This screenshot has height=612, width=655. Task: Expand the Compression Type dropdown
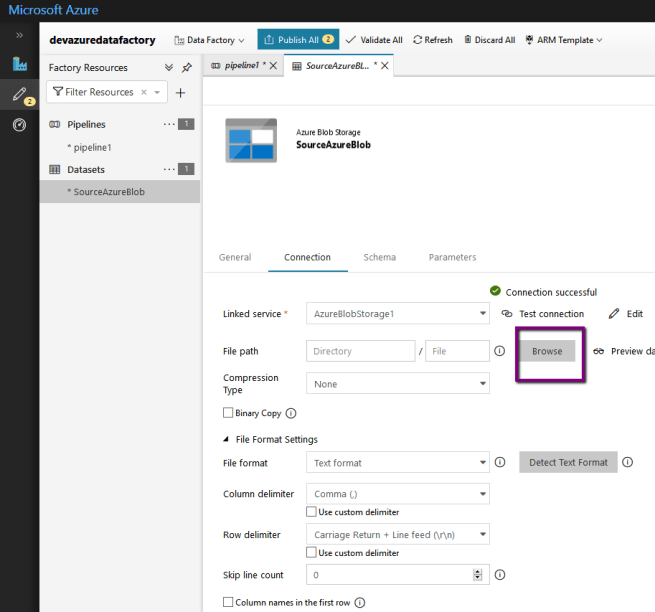(397, 384)
